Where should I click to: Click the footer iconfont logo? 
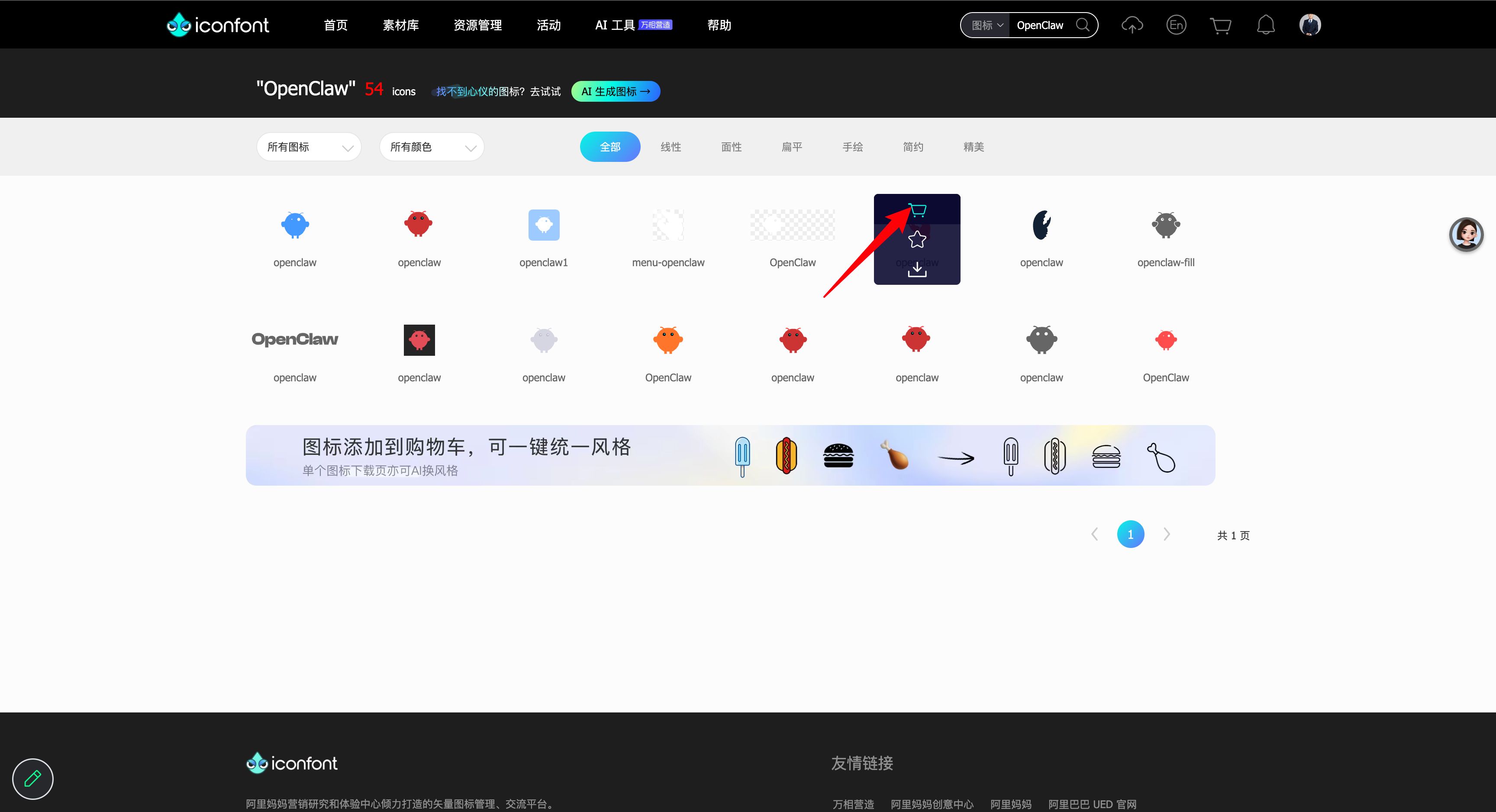291,763
